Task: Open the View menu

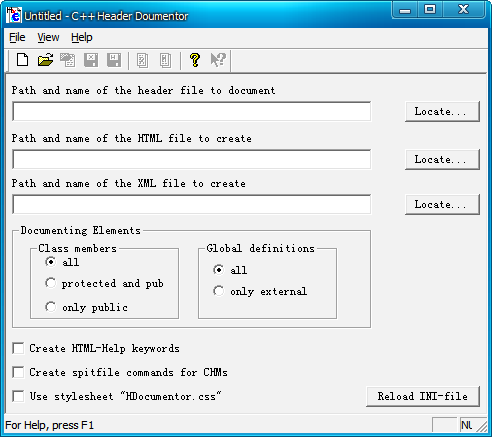Action: [x=48, y=37]
